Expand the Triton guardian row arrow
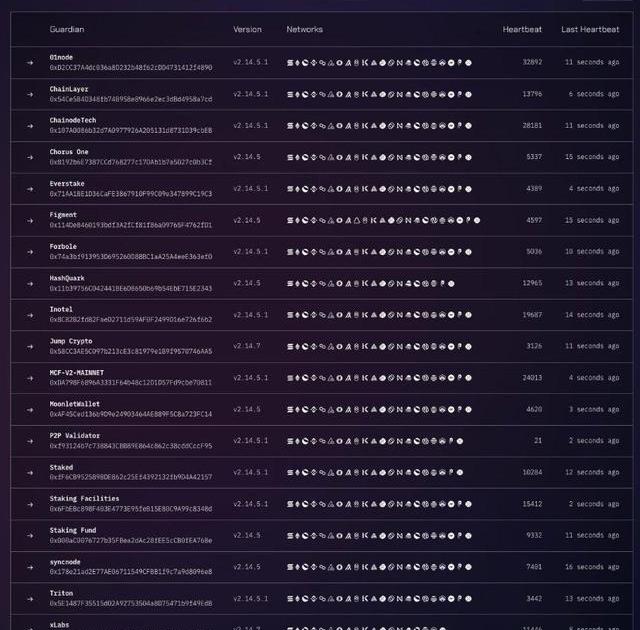Viewport: 640px width, 630px height. click(30, 599)
